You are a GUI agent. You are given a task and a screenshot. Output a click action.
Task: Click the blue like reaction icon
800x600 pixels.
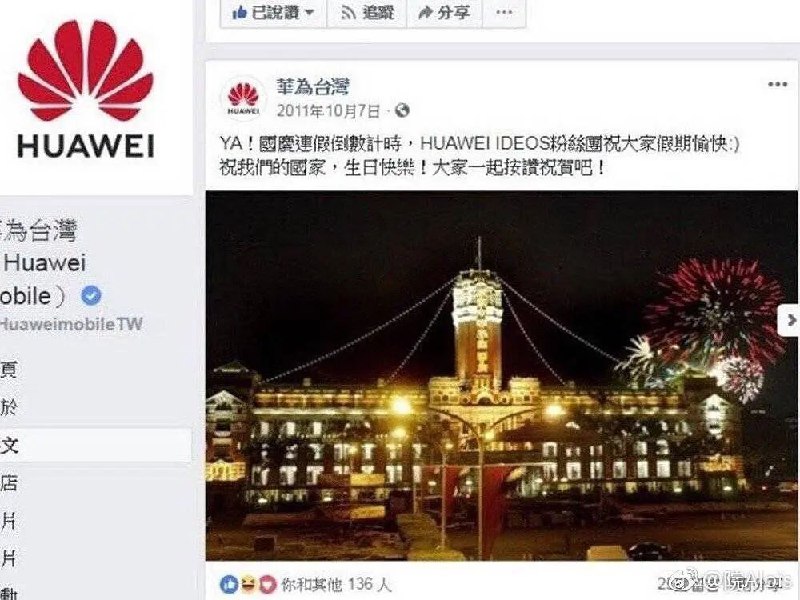(229, 585)
